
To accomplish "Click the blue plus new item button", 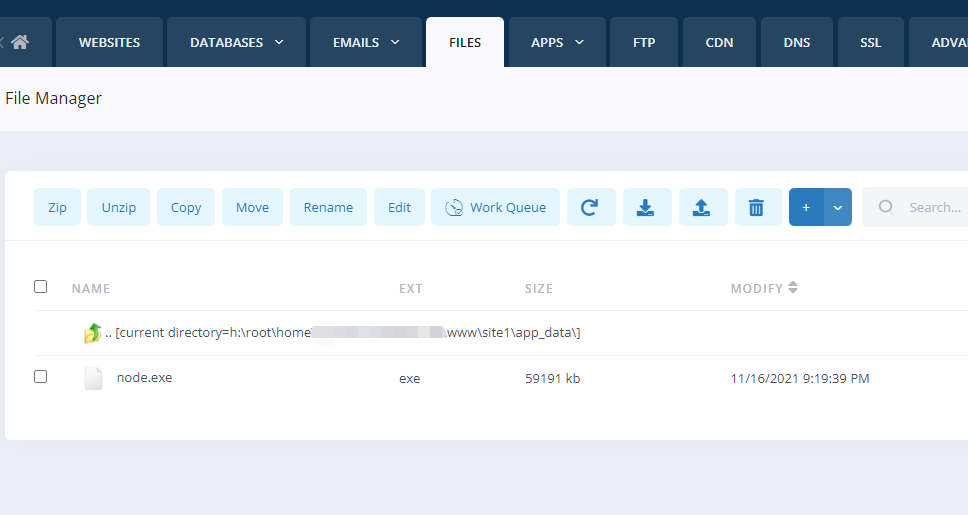I will [806, 207].
